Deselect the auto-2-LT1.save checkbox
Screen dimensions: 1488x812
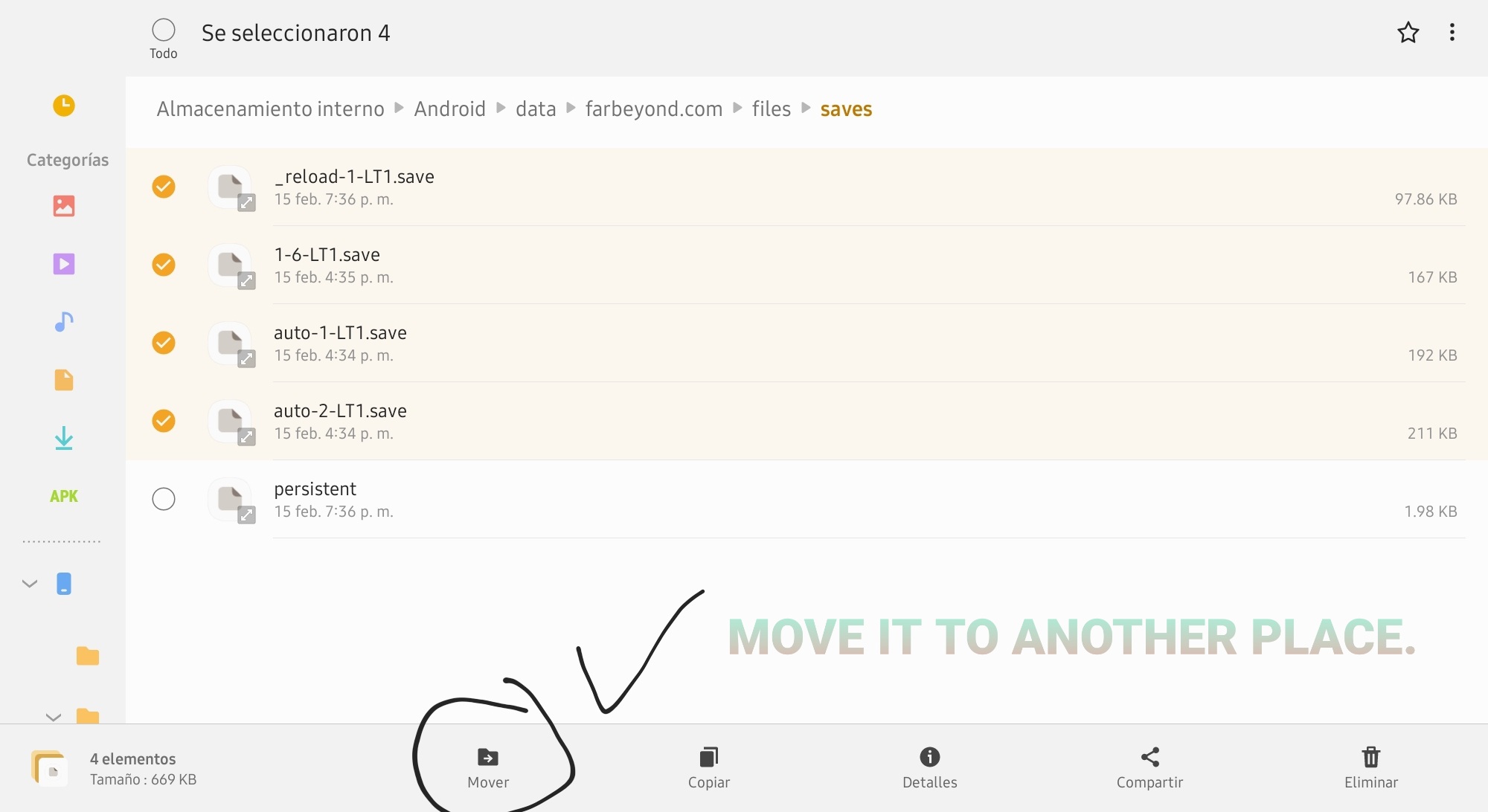coord(164,421)
